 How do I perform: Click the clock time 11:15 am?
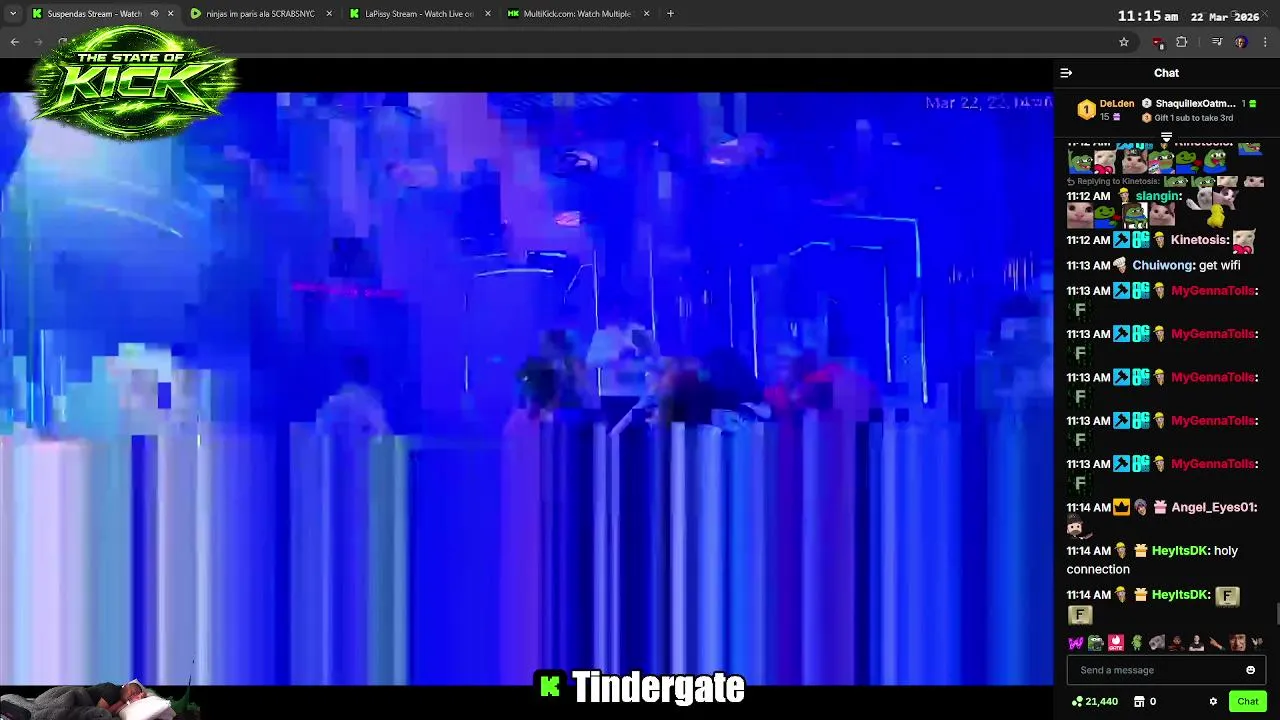(1147, 17)
